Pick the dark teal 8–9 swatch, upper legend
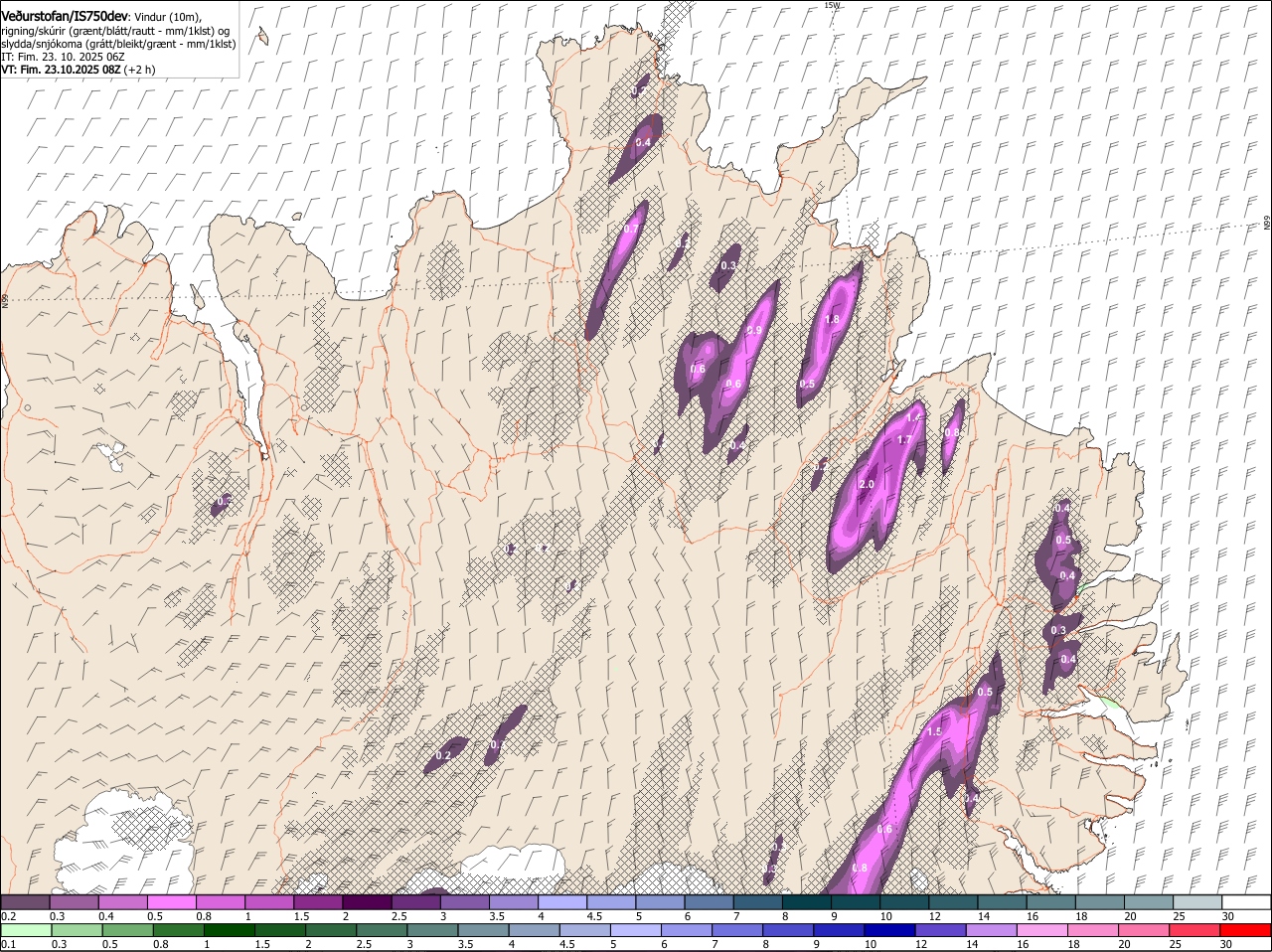This screenshot has height=952, width=1272. 807,901
